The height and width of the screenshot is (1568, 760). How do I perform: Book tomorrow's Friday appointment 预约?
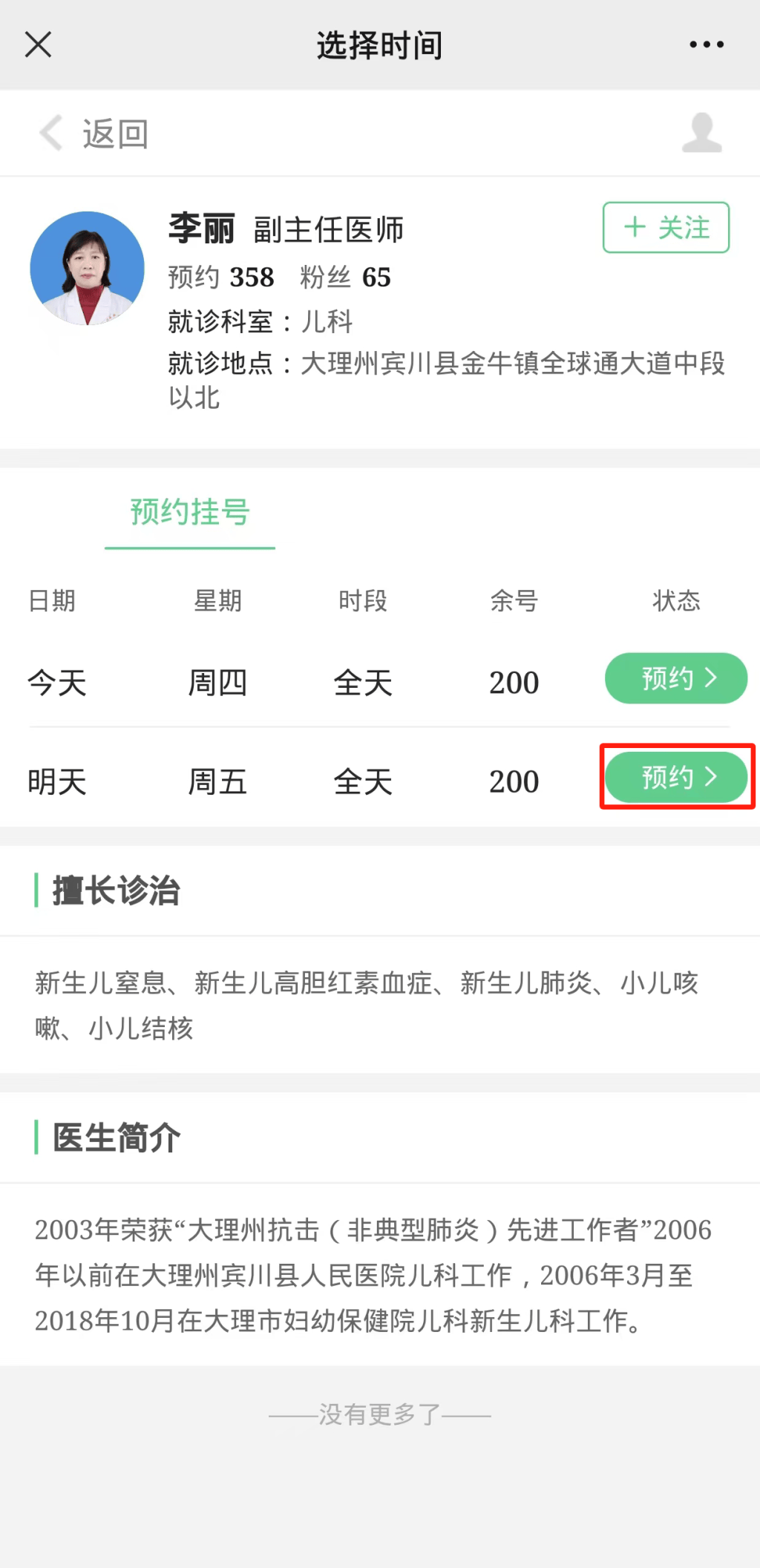675,777
